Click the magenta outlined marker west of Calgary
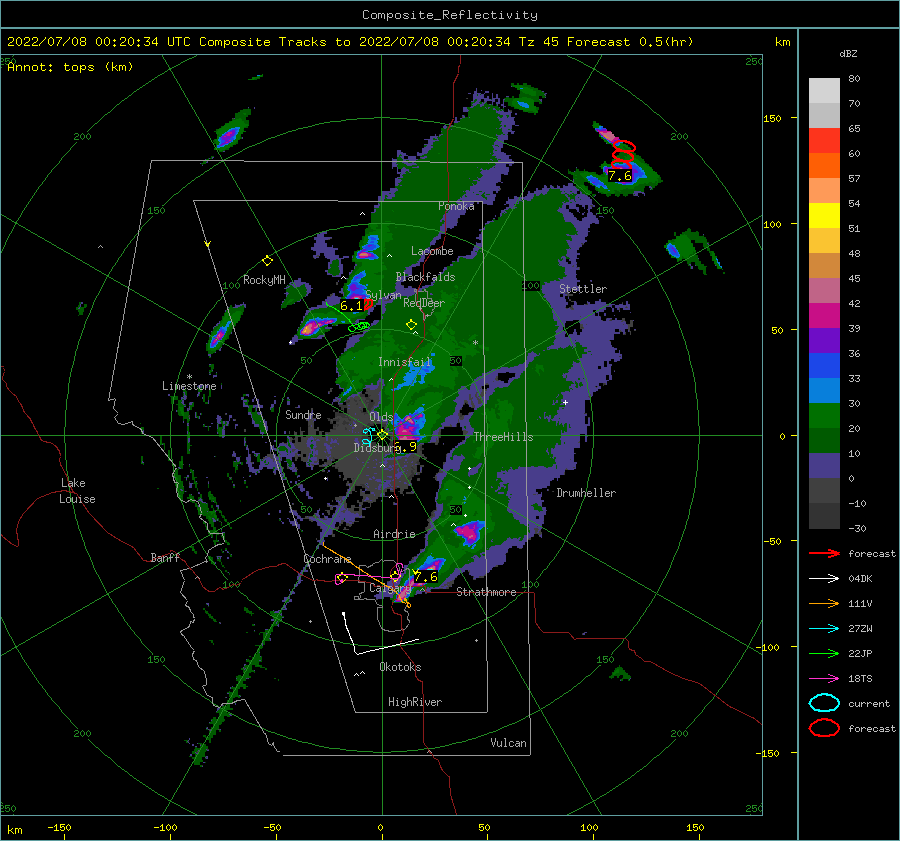 [x=341, y=578]
